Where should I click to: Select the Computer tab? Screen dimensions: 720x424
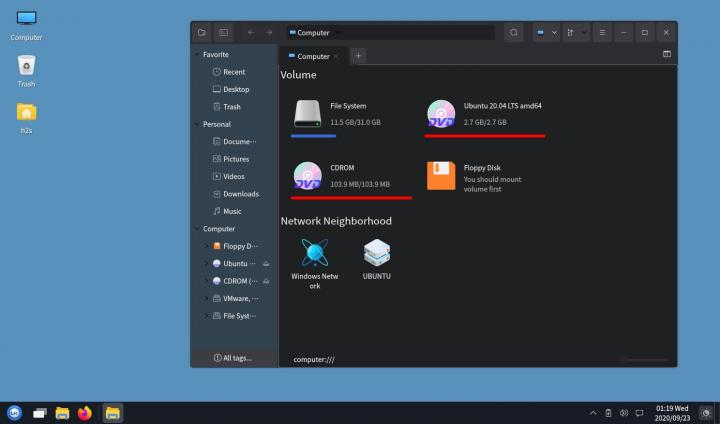pyautogui.click(x=312, y=56)
